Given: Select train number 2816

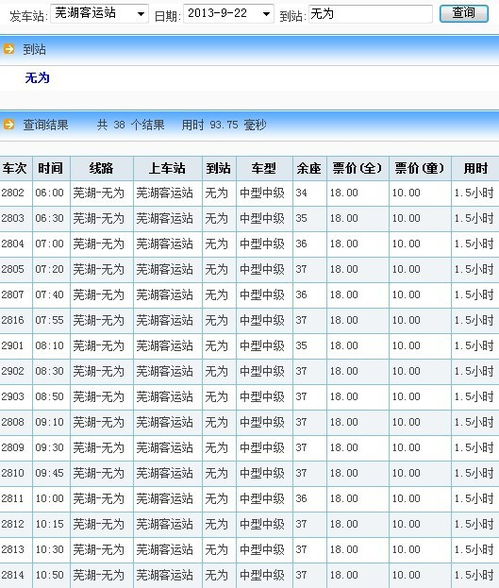Looking at the screenshot, I should tap(13, 320).
